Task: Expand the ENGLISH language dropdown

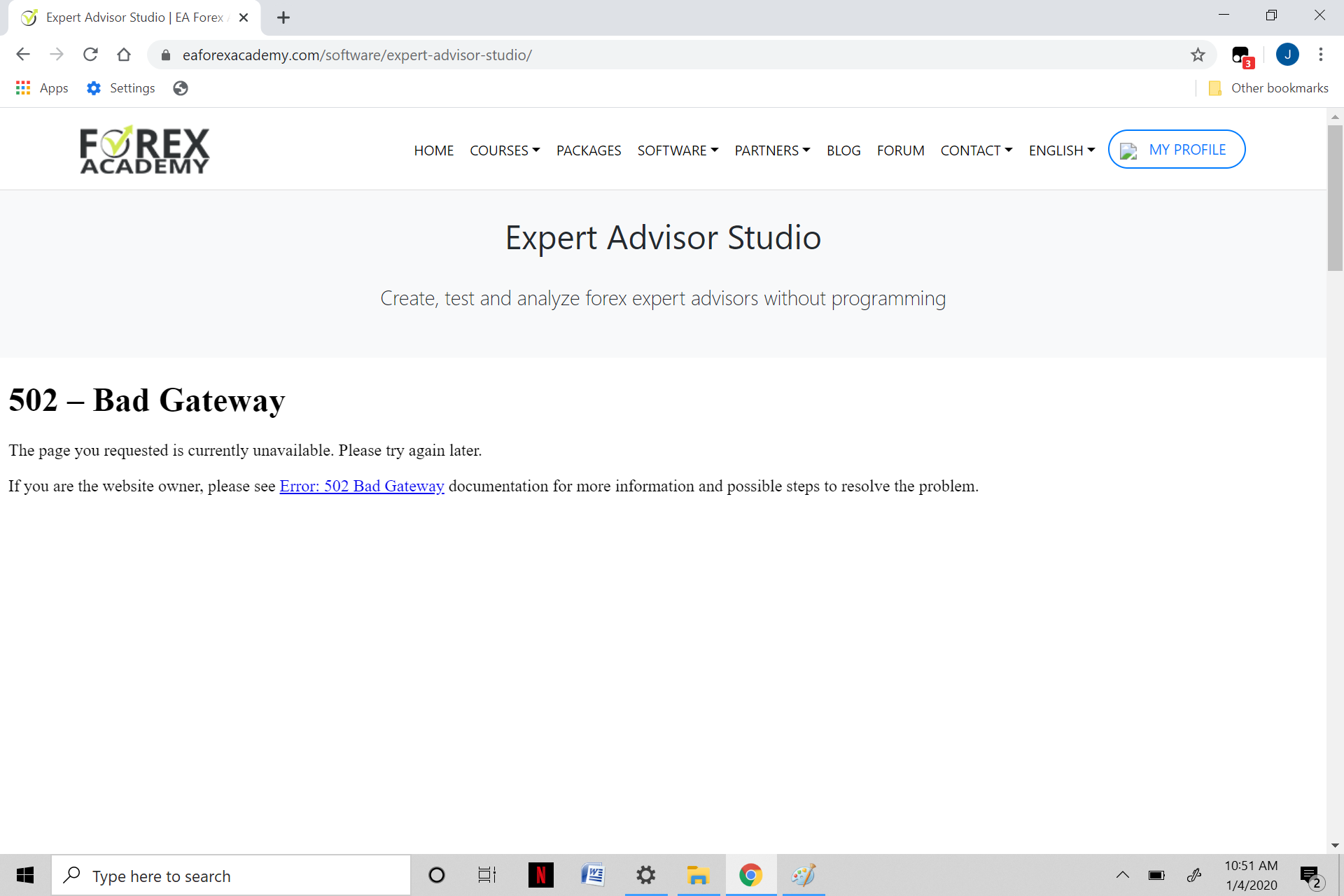Action: click(1062, 150)
